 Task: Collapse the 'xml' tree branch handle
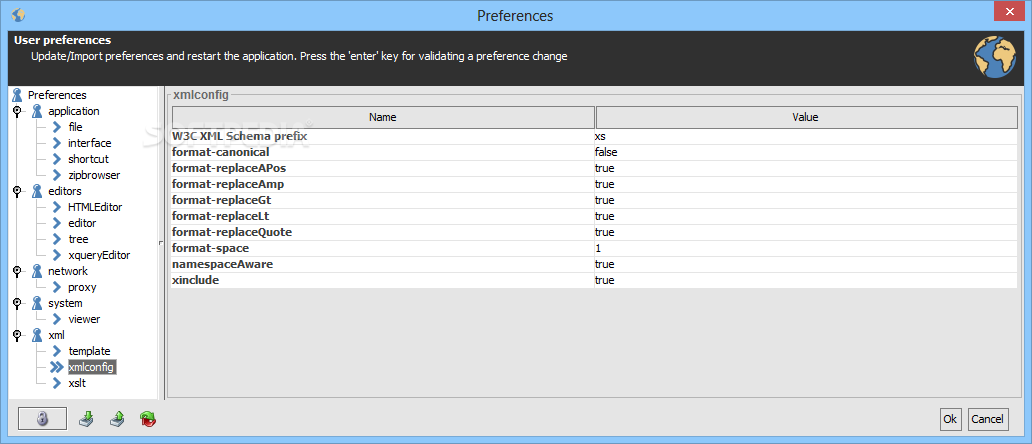pyautogui.click(x=17, y=335)
